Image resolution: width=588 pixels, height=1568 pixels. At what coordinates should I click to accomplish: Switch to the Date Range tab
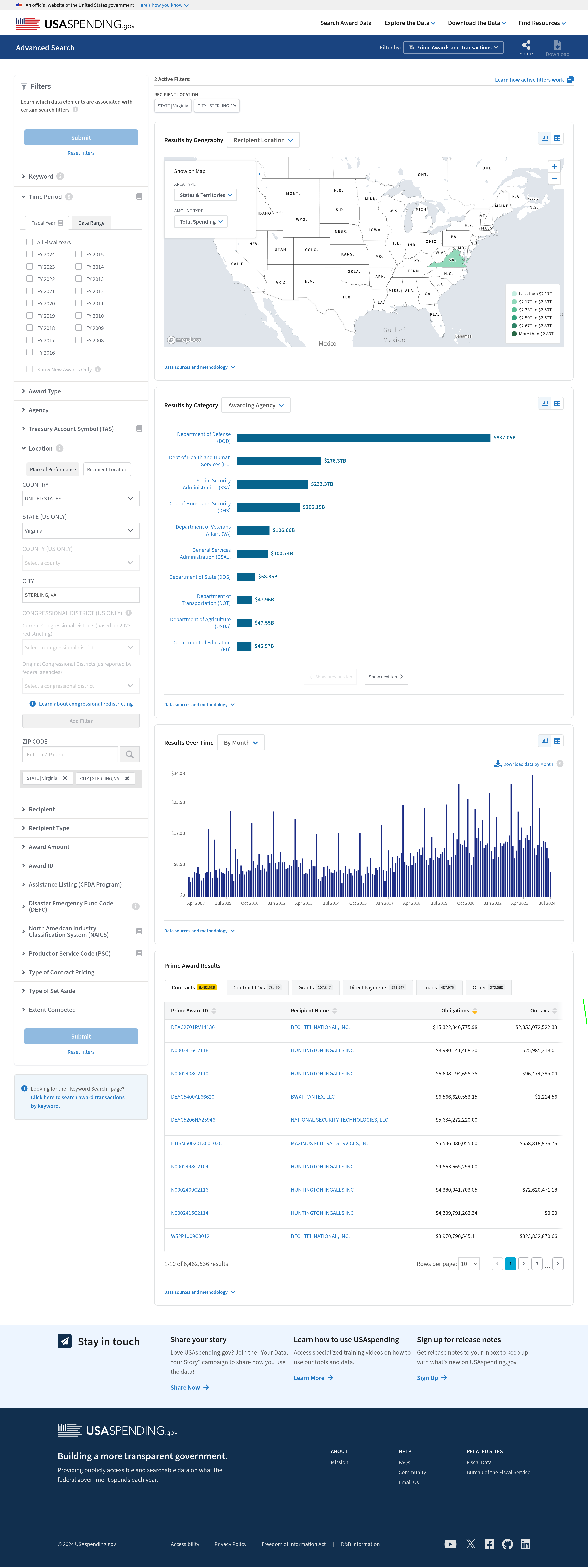91,223
